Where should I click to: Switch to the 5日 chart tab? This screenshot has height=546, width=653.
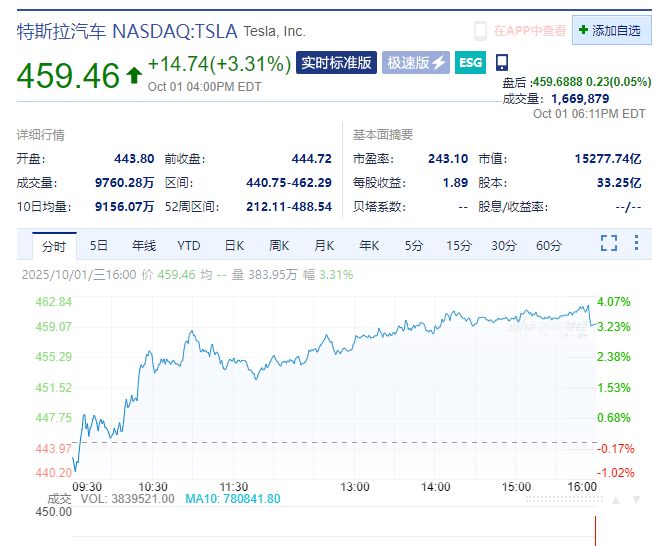coord(98,246)
